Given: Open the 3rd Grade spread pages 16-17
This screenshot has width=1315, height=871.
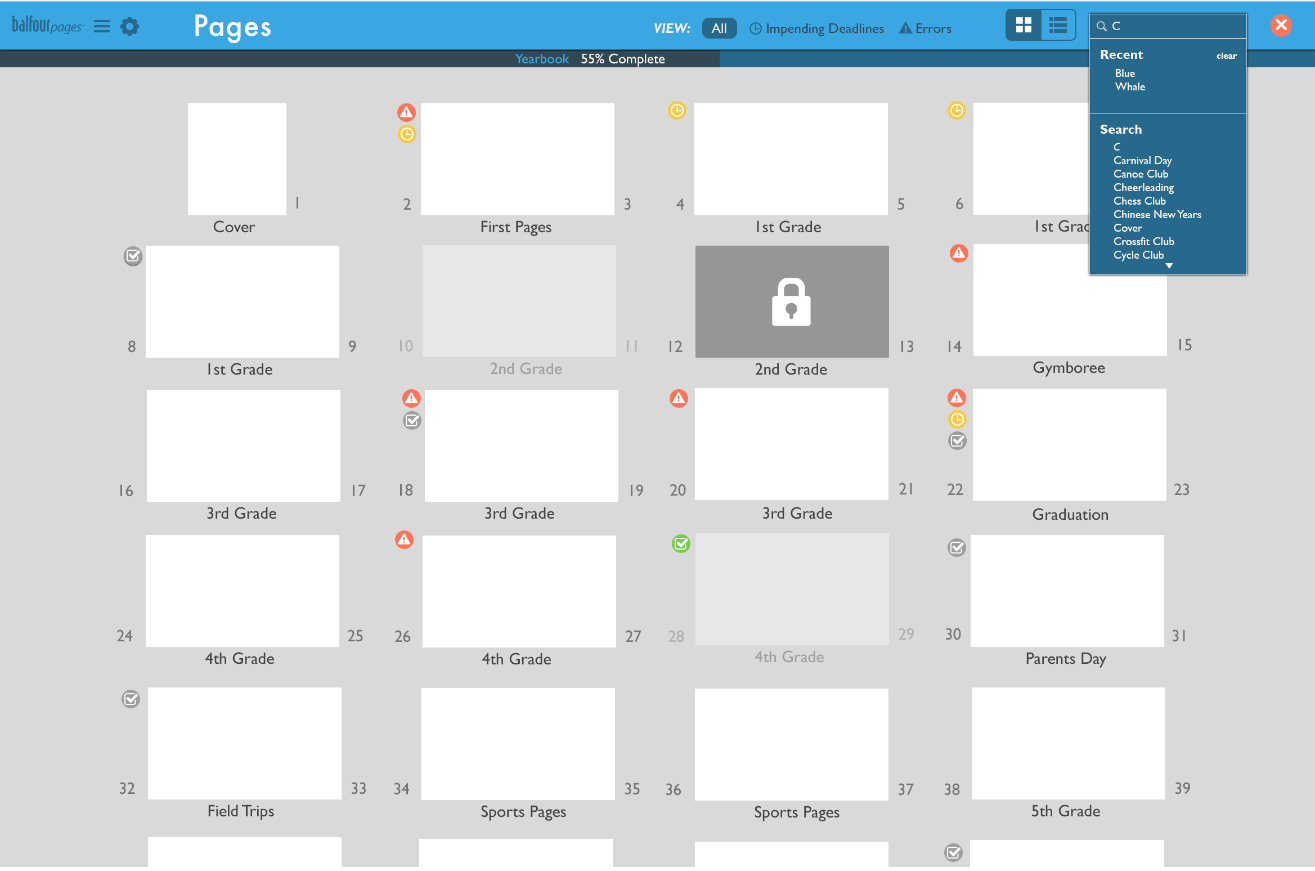Looking at the screenshot, I should click(243, 446).
